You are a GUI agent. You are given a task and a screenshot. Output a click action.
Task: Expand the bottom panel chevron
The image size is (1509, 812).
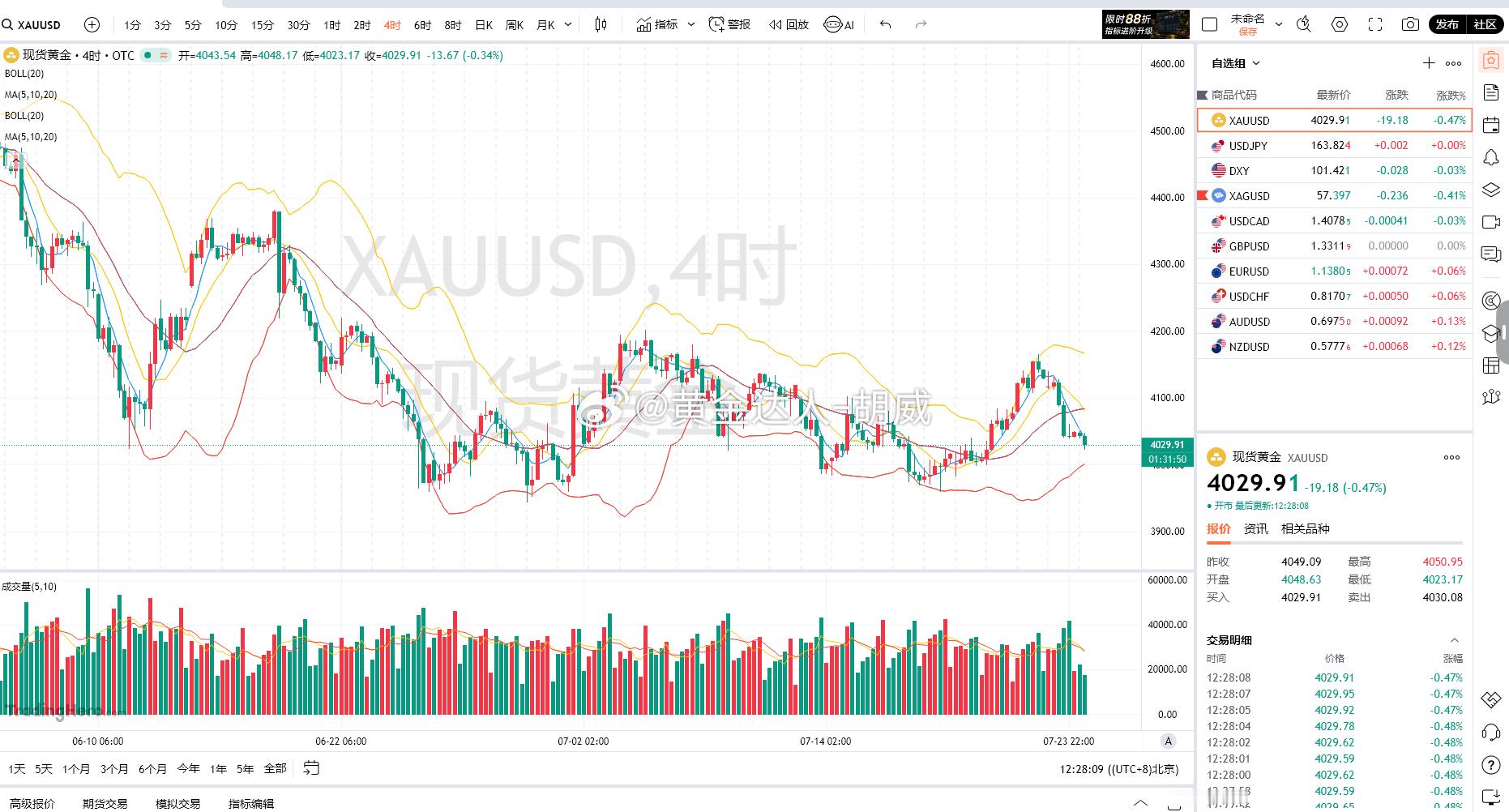pos(1140,804)
